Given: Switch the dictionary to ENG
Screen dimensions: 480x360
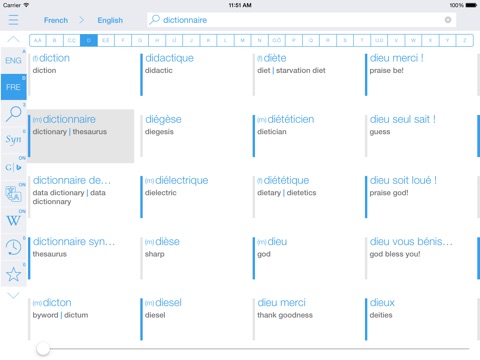Looking at the screenshot, I should pyautogui.click(x=14, y=61).
